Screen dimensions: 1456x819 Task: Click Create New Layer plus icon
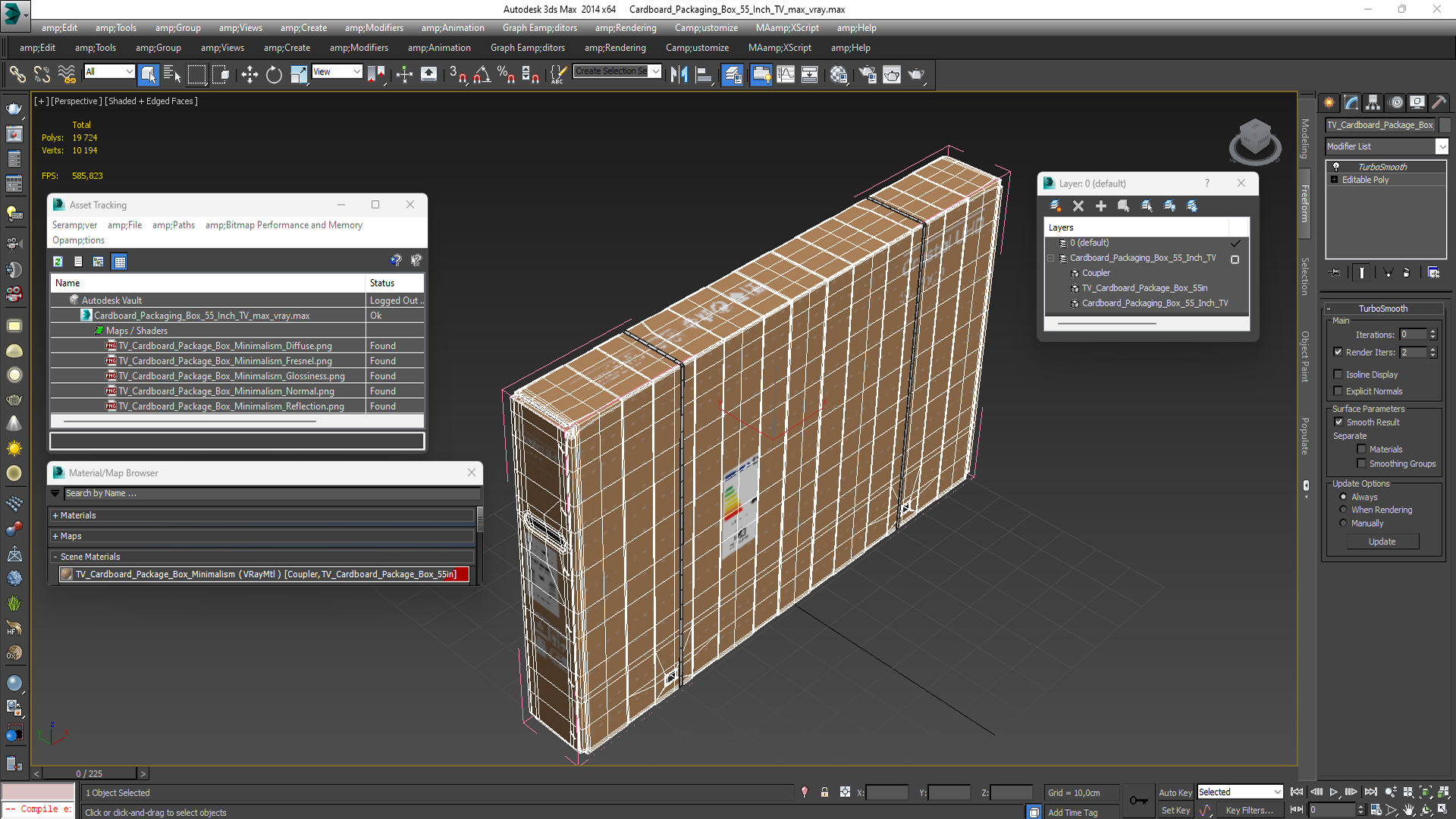[x=1100, y=206]
